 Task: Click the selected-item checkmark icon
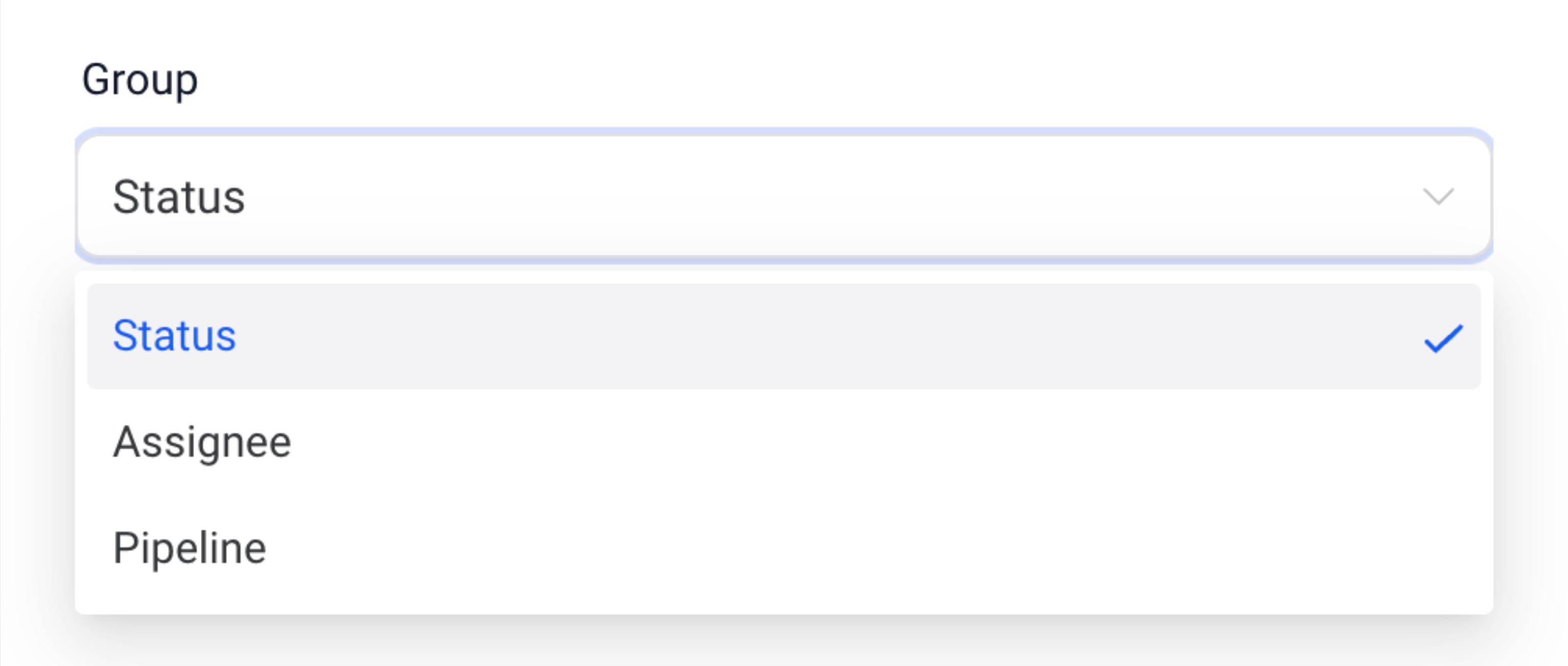click(x=1443, y=338)
